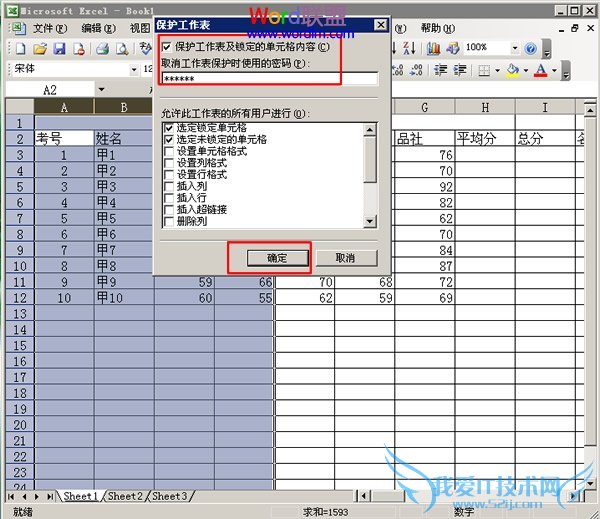The height and width of the screenshot is (519, 600).
Task: Click the Drawing shapes icon
Action: [x=453, y=48]
